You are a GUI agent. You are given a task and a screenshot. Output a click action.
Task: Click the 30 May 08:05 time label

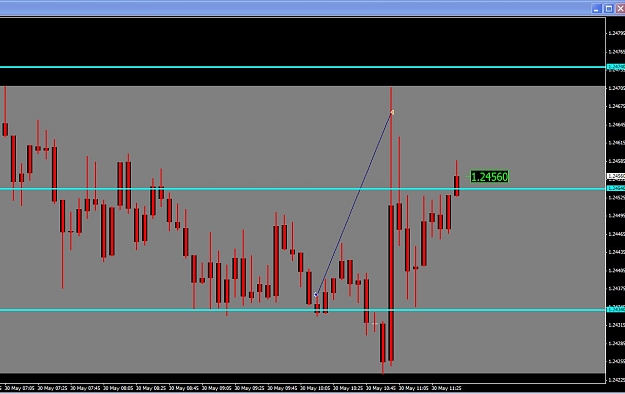118,388
